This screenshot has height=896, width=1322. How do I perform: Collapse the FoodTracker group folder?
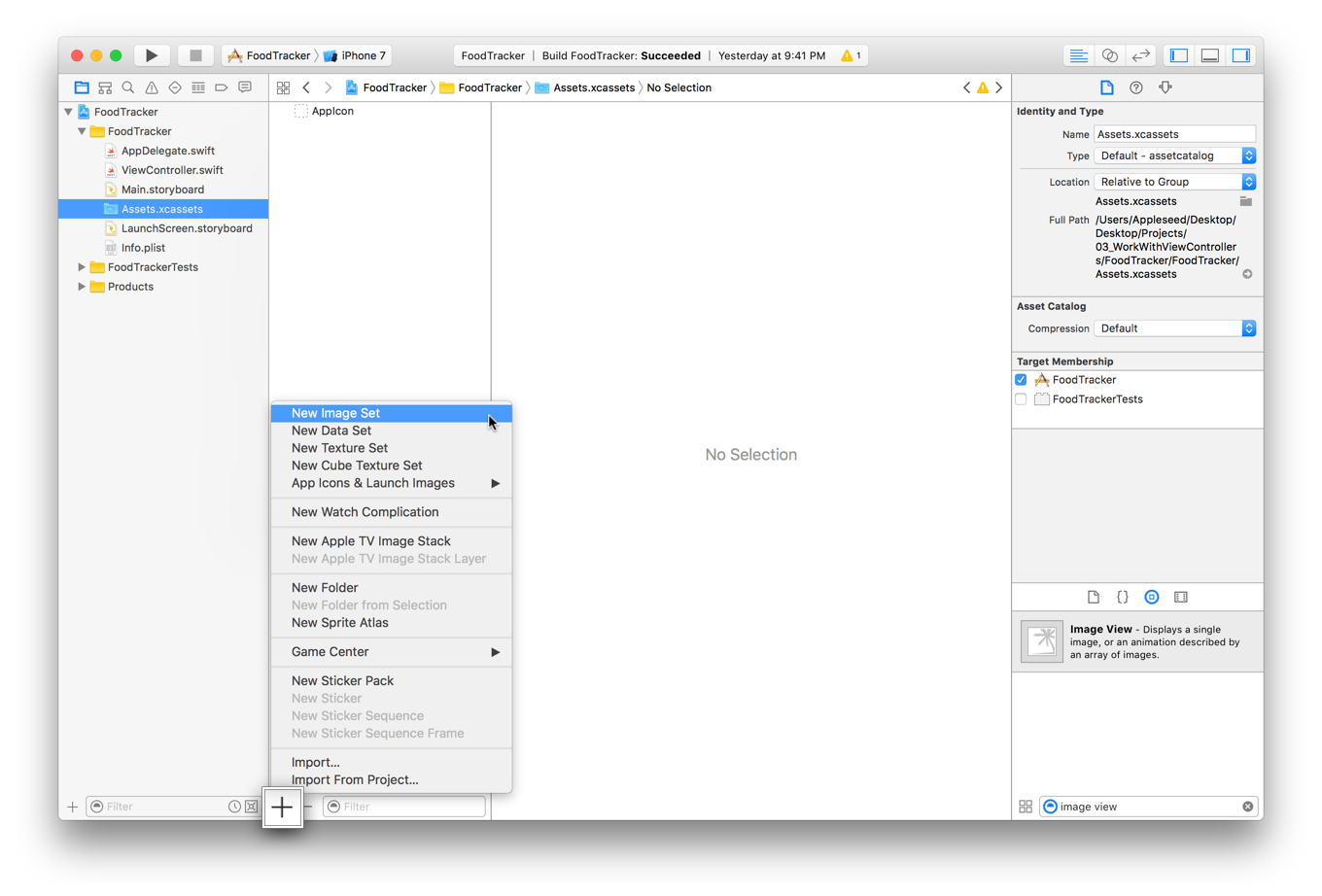pos(82,131)
